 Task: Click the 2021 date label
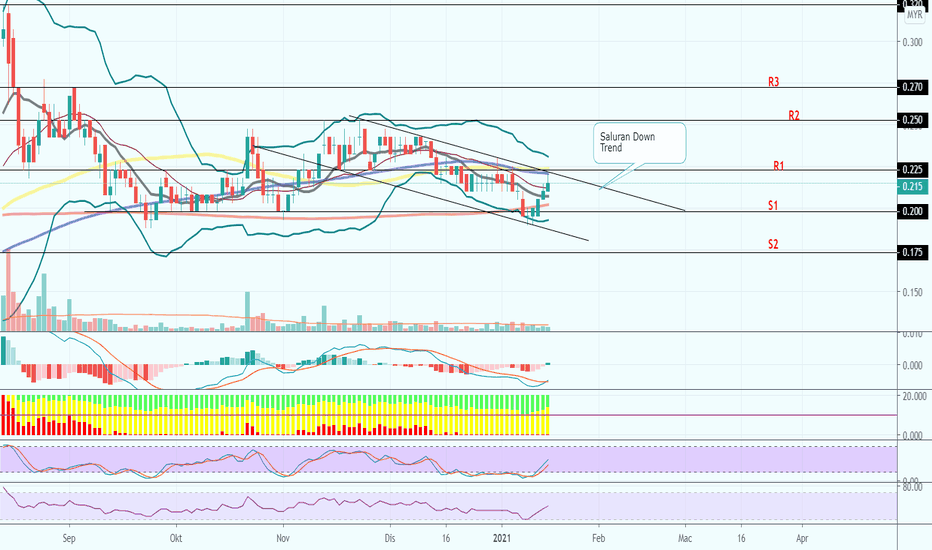click(502, 538)
